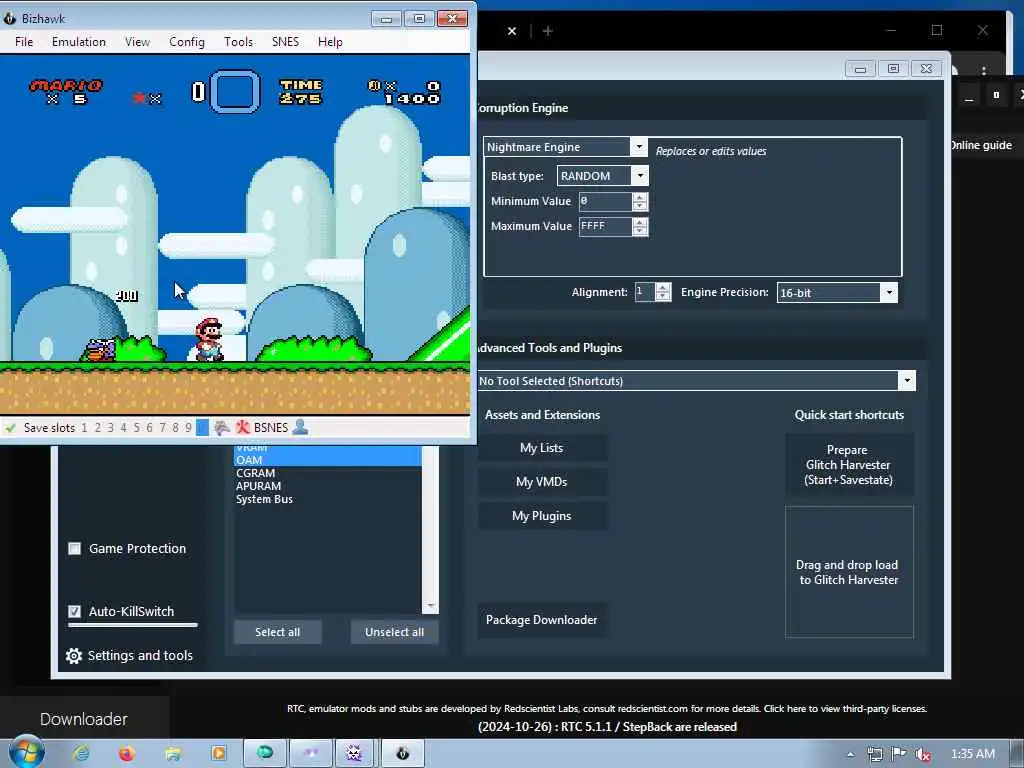
Task: Click the Drag and drop load Glitch Harvester box
Action: [849, 572]
